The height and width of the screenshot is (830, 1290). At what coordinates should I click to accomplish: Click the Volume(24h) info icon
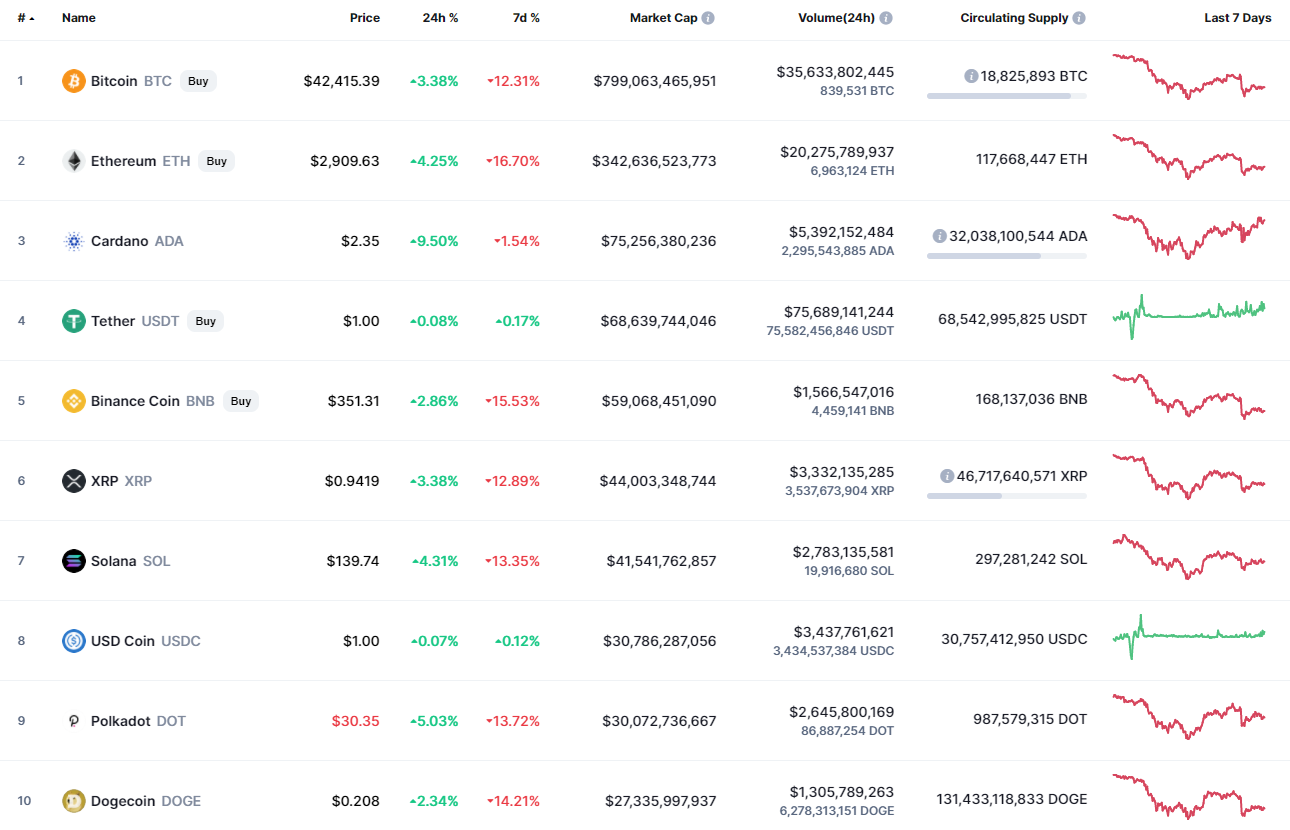886,18
